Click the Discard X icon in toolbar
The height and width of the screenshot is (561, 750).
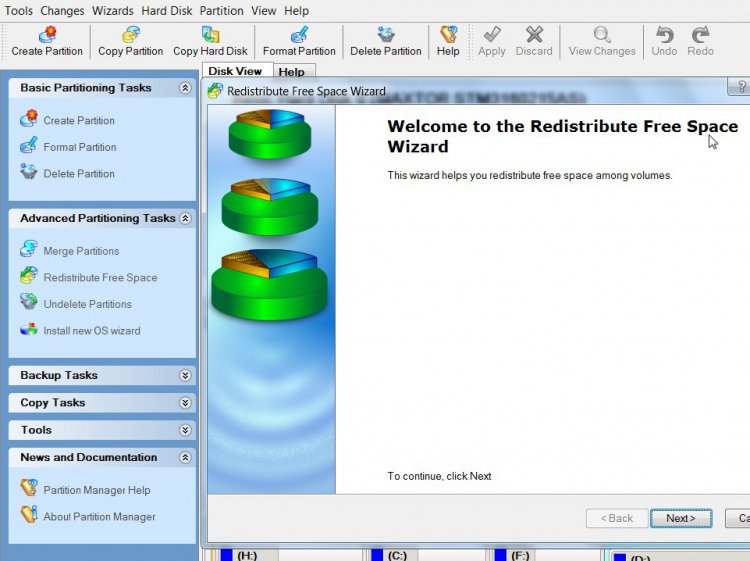[534, 34]
